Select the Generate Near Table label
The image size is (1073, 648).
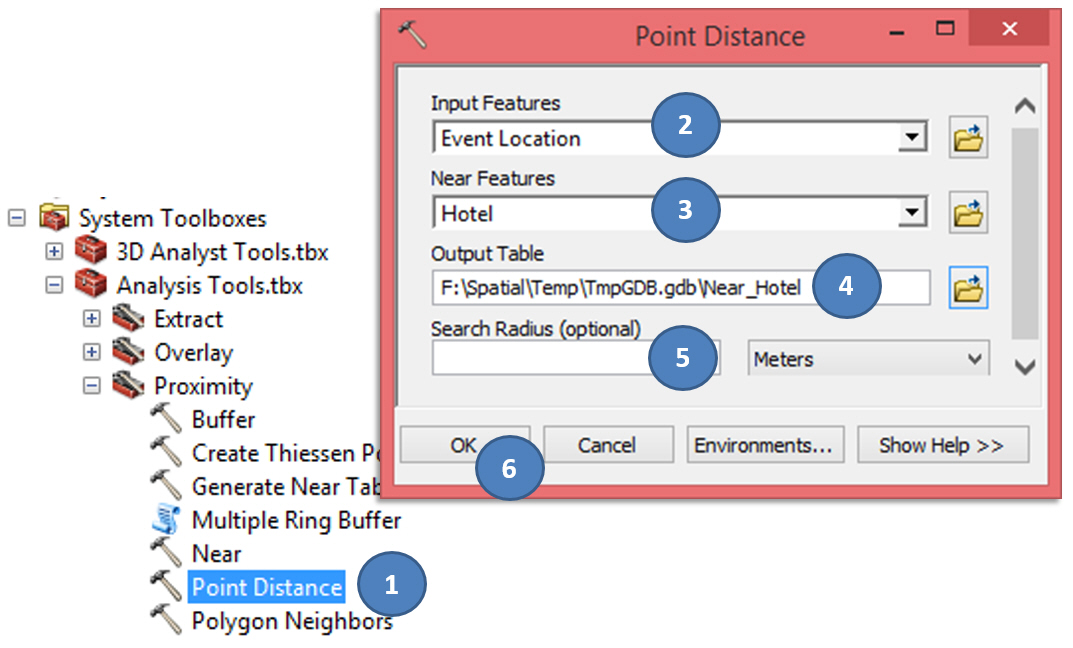[286, 487]
